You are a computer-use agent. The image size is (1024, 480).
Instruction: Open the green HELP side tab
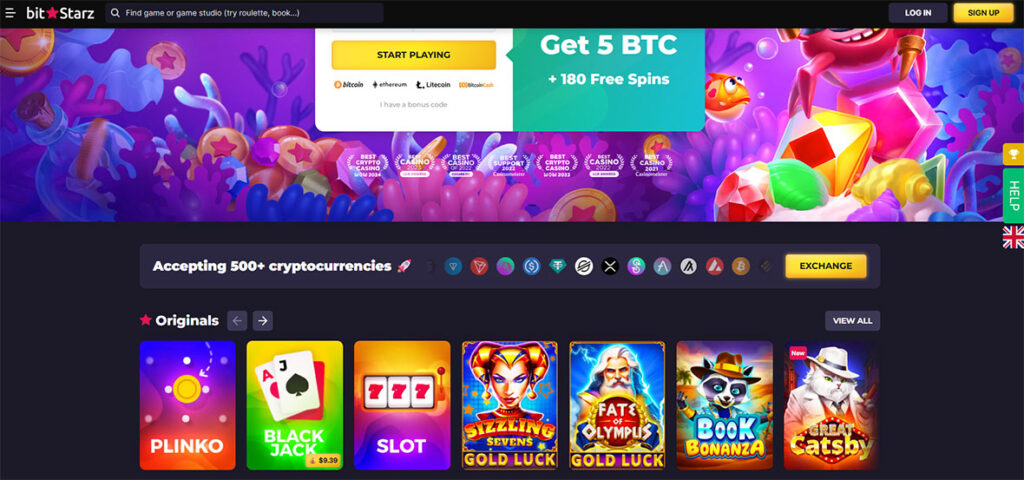1013,195
